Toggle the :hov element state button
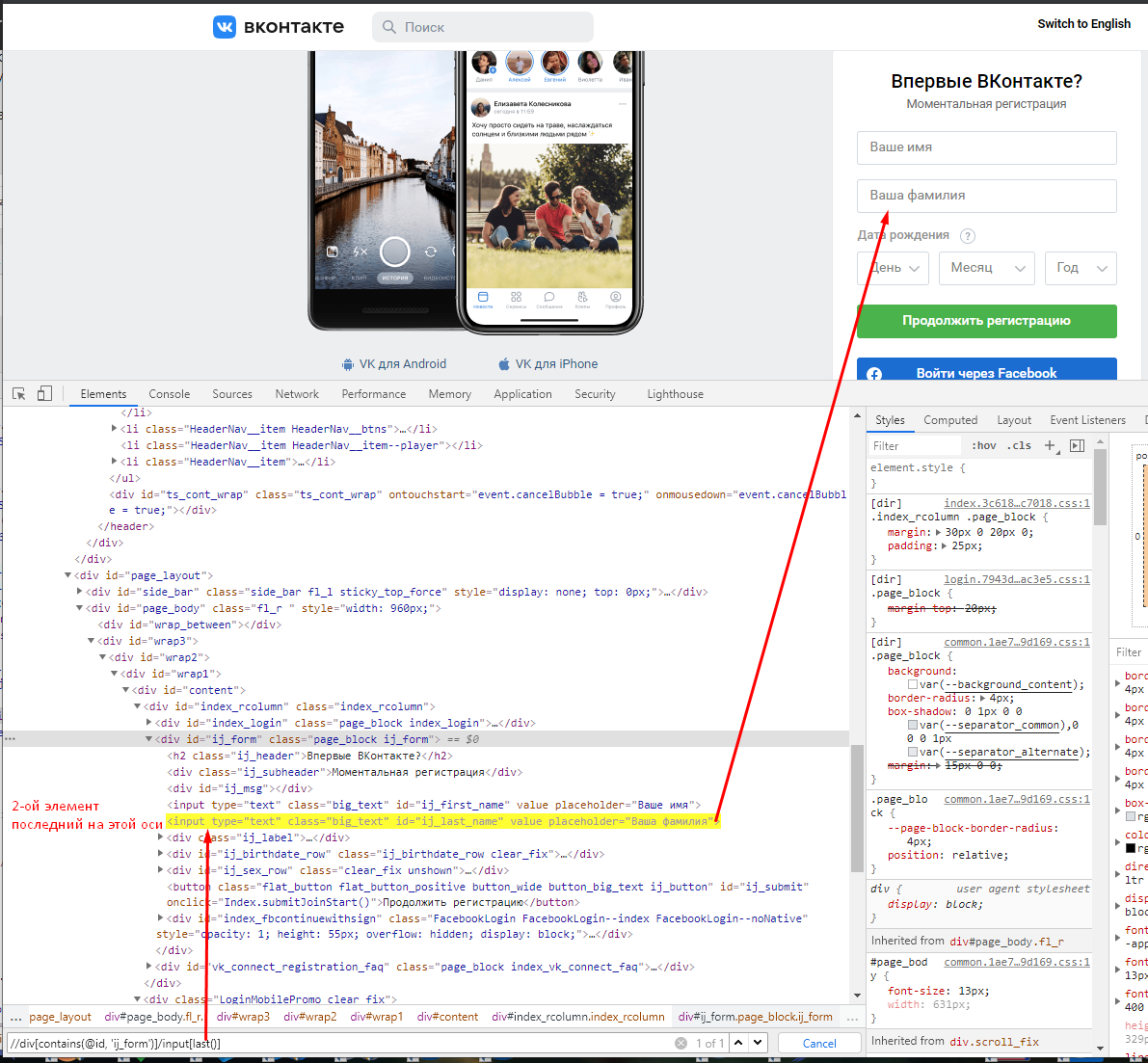The height and width of the screenshot is (1063, 1148). (x=983, y=445)
